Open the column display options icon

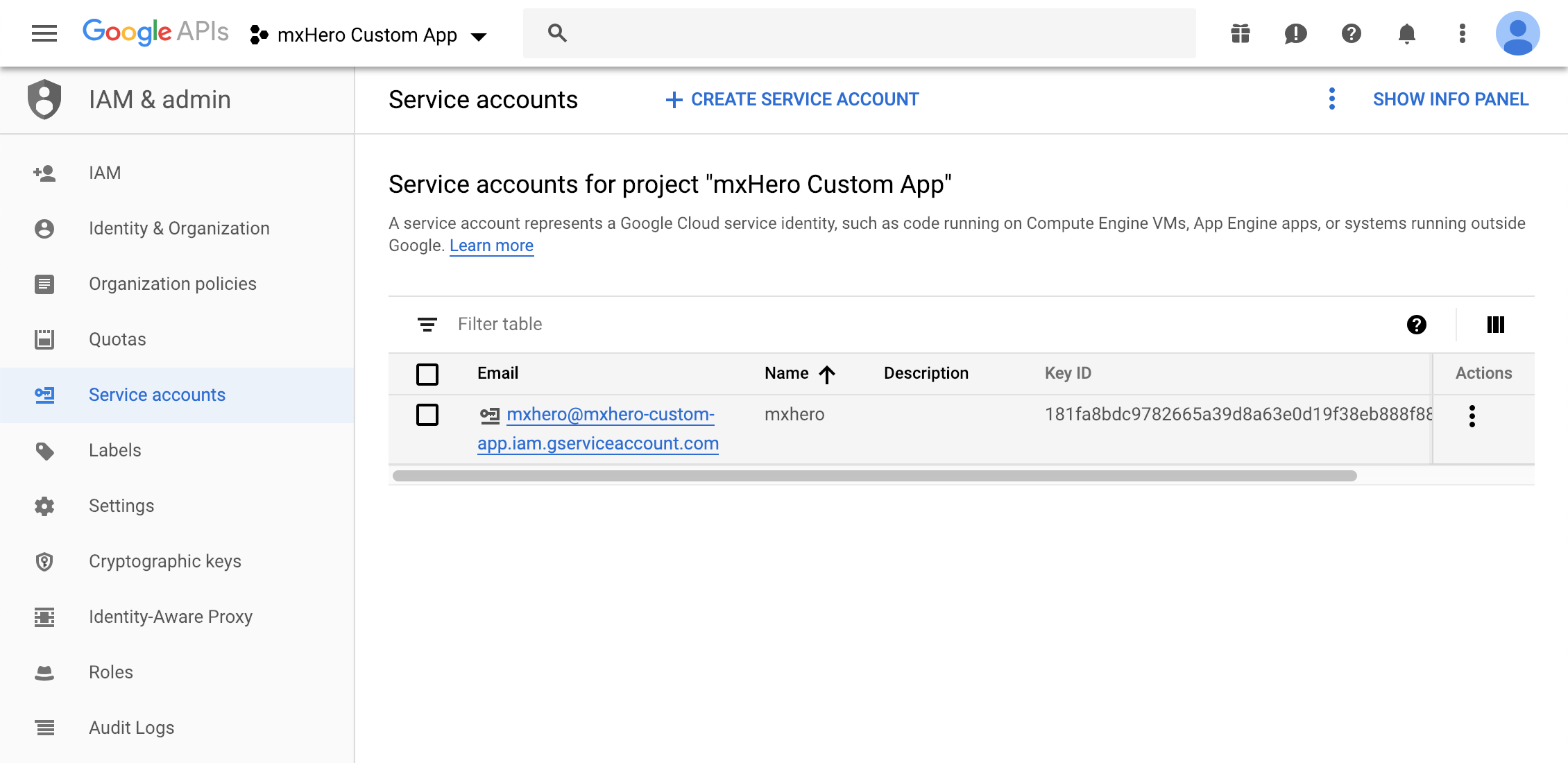pos(1496,324)
